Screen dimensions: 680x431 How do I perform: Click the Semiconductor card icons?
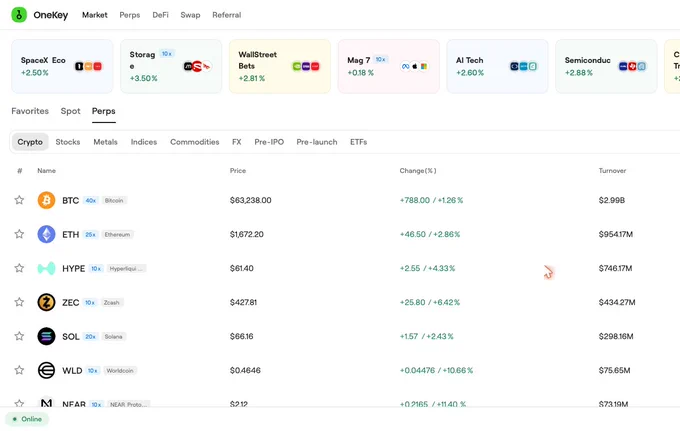pyautogui.click(x=632, y=66)
